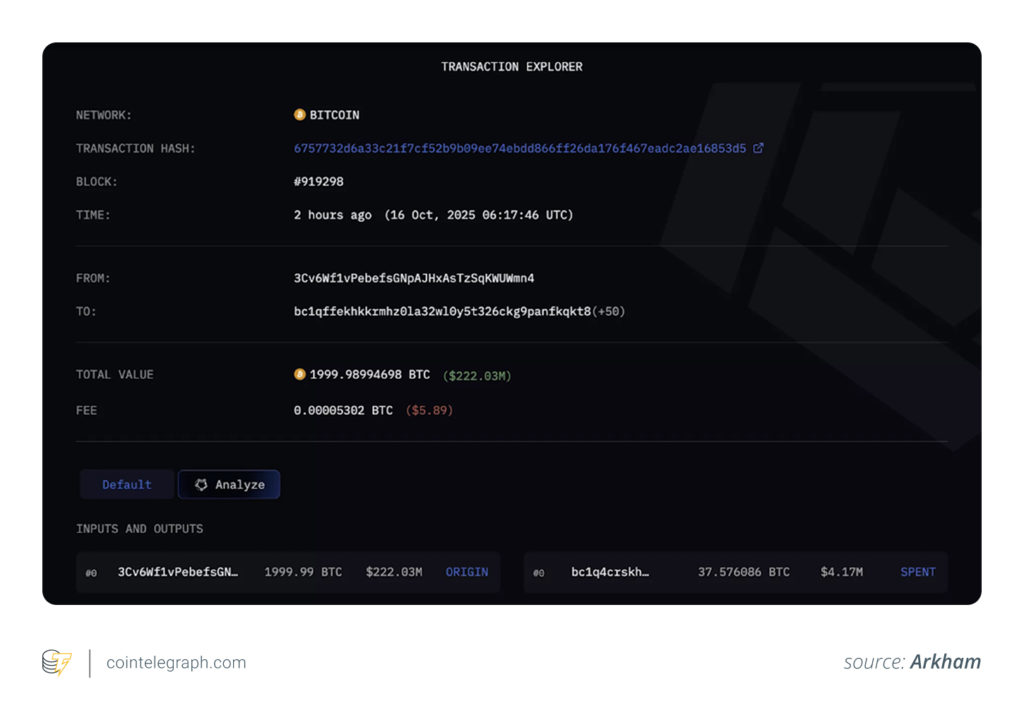Open the transaction hash link 6757732d6a33c21f7c…
The height and width of the screenshot is (718, 1024).
518,147
